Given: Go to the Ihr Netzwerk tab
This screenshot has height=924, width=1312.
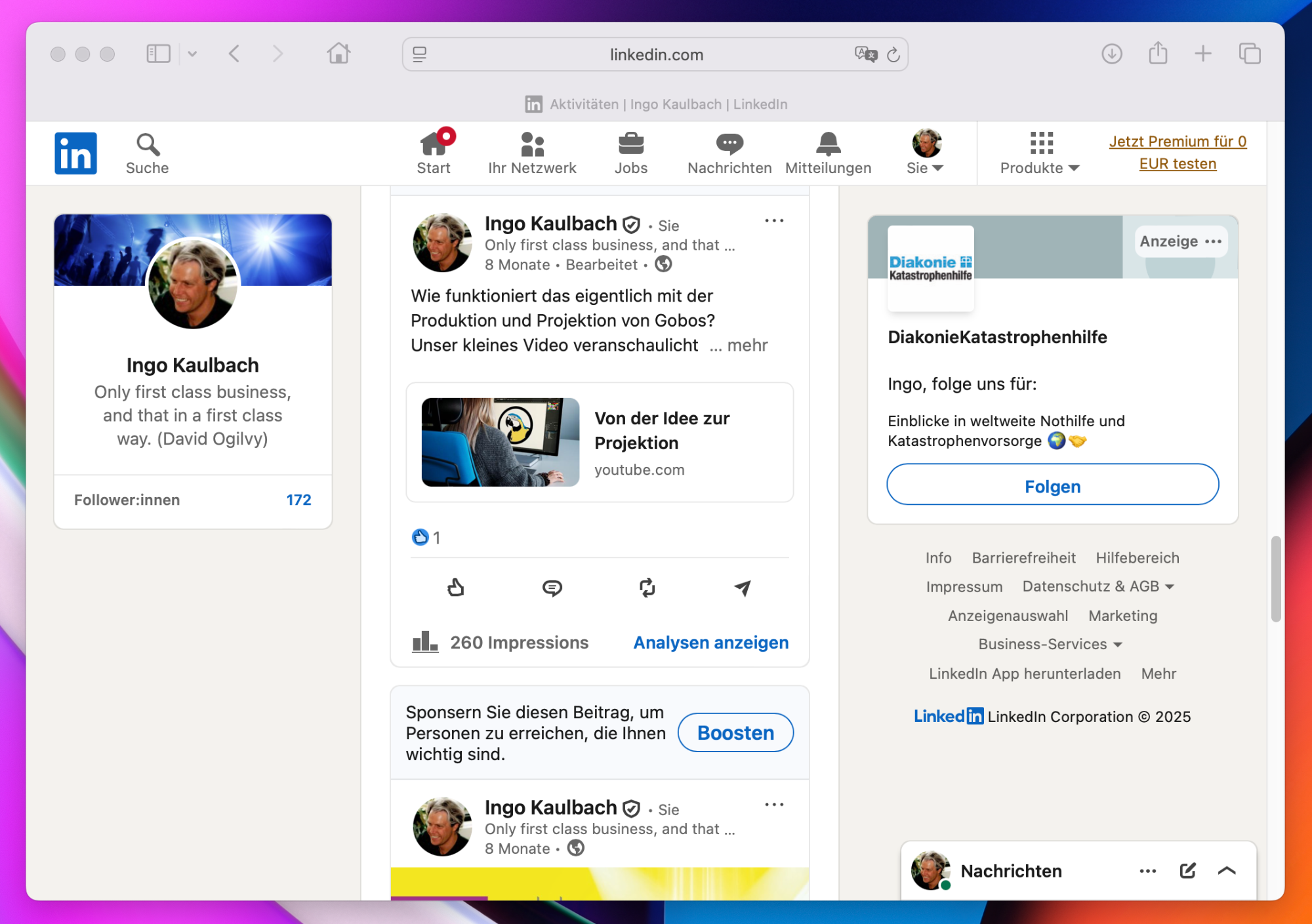Looking at the screenshot, I should 532,153.
